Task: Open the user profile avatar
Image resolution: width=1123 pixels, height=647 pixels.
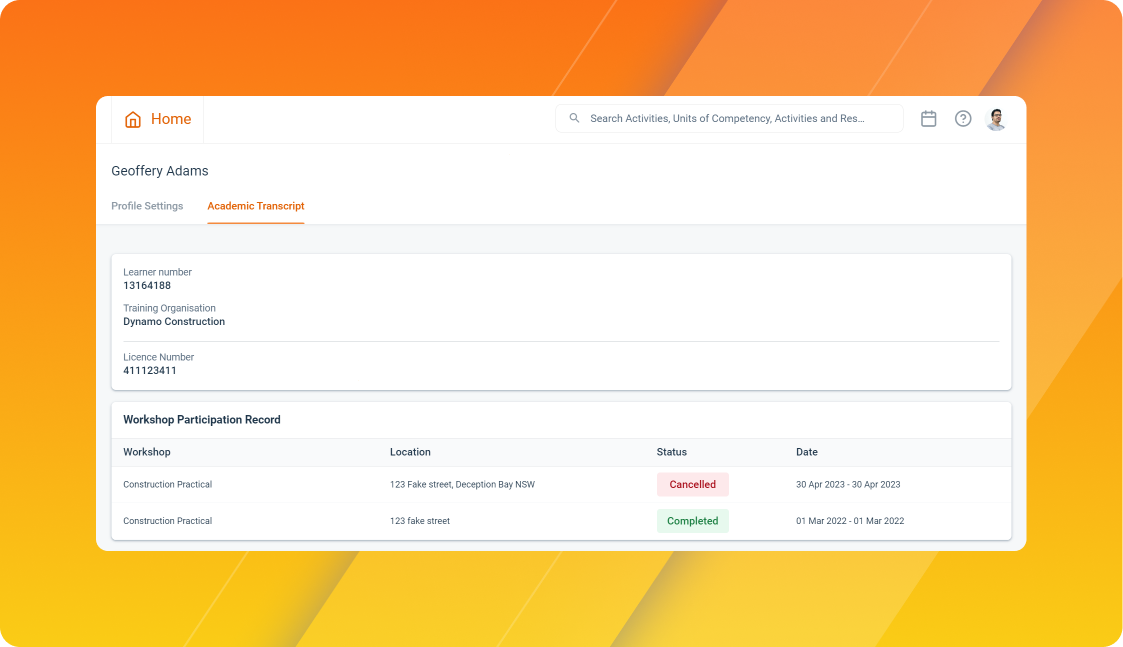Action: click(x=996, y=119)
